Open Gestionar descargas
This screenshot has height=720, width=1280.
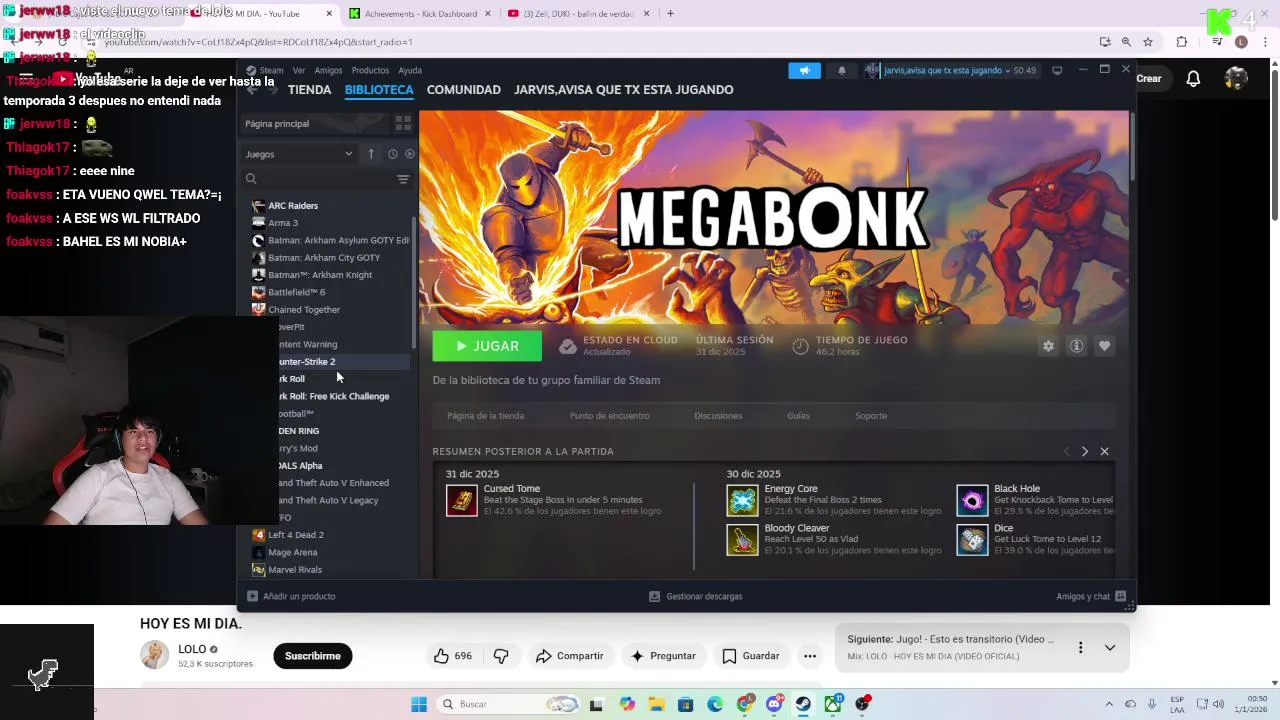coord(696,596)
